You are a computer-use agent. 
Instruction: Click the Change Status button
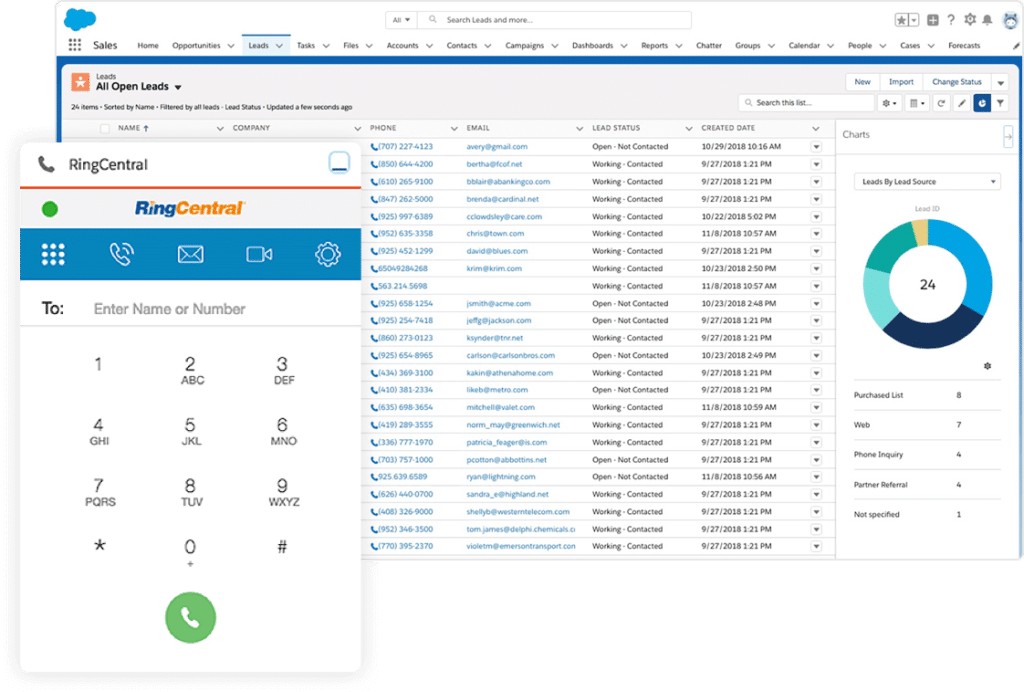(x=957, y=82)
